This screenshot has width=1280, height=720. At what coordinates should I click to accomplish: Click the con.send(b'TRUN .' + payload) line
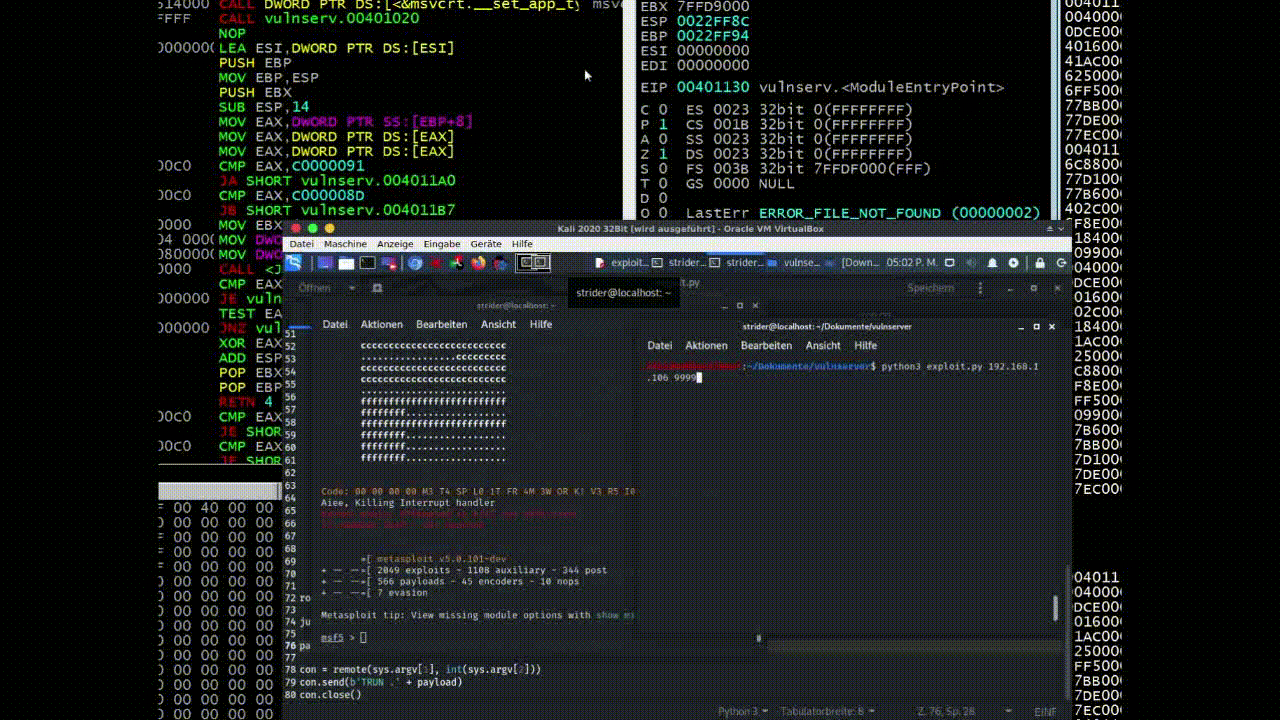tap(381, 682)
